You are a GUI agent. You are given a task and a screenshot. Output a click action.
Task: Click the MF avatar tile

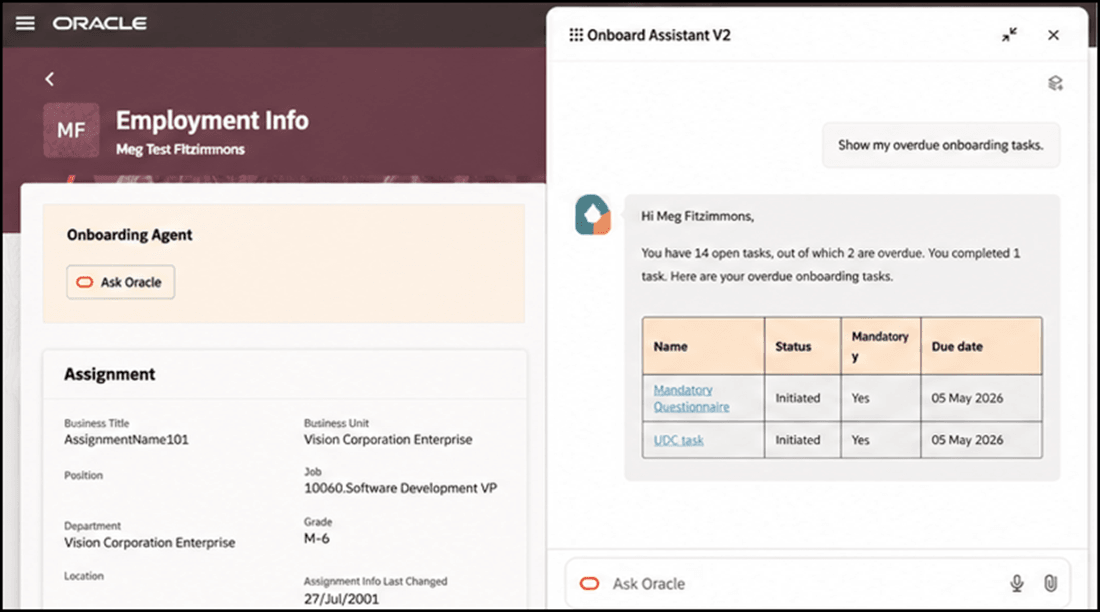pyautogui.click(x=71, y=130)
